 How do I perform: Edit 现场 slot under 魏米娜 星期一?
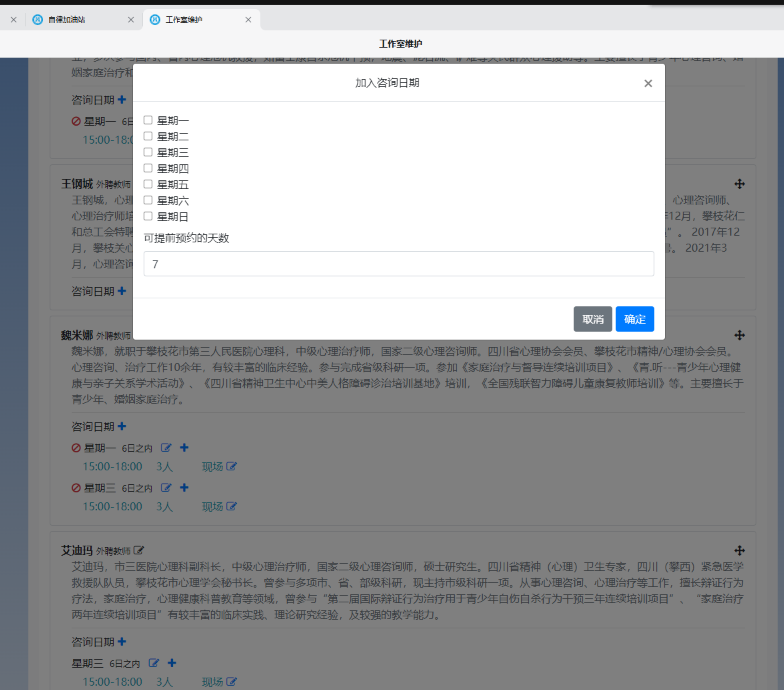(x=231, y=466)
